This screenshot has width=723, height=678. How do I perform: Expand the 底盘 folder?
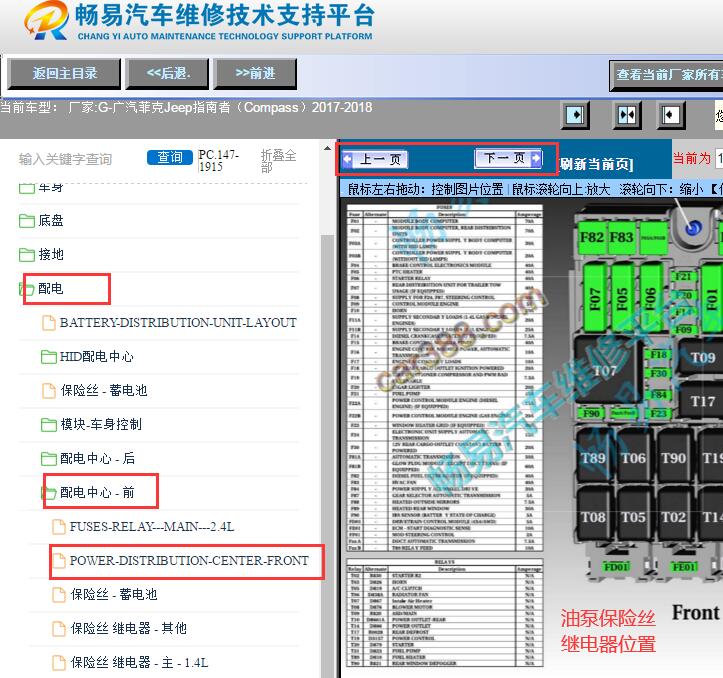click(51, 220)
